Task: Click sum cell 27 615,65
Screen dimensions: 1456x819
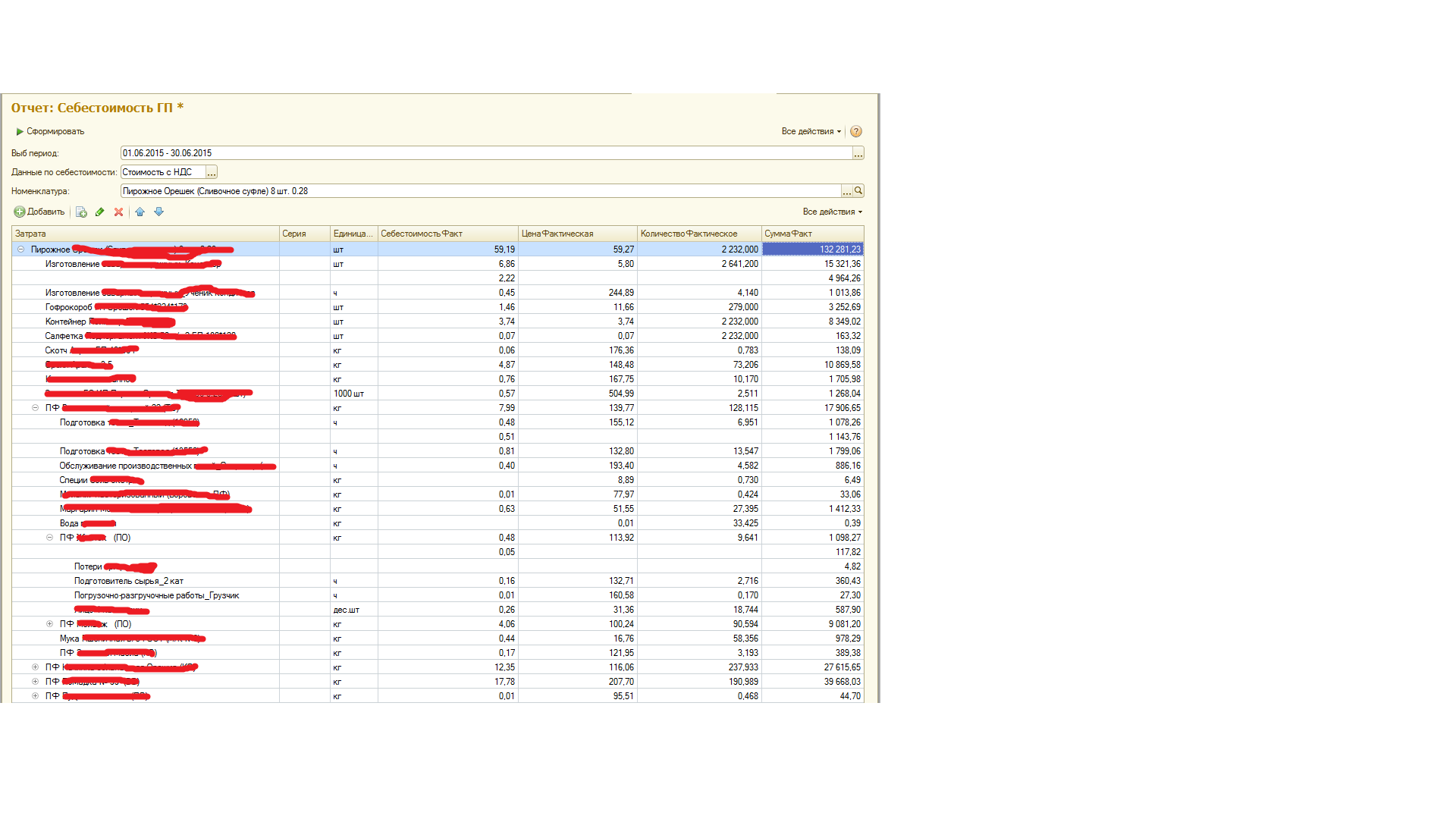Action: tap(813, 667)
